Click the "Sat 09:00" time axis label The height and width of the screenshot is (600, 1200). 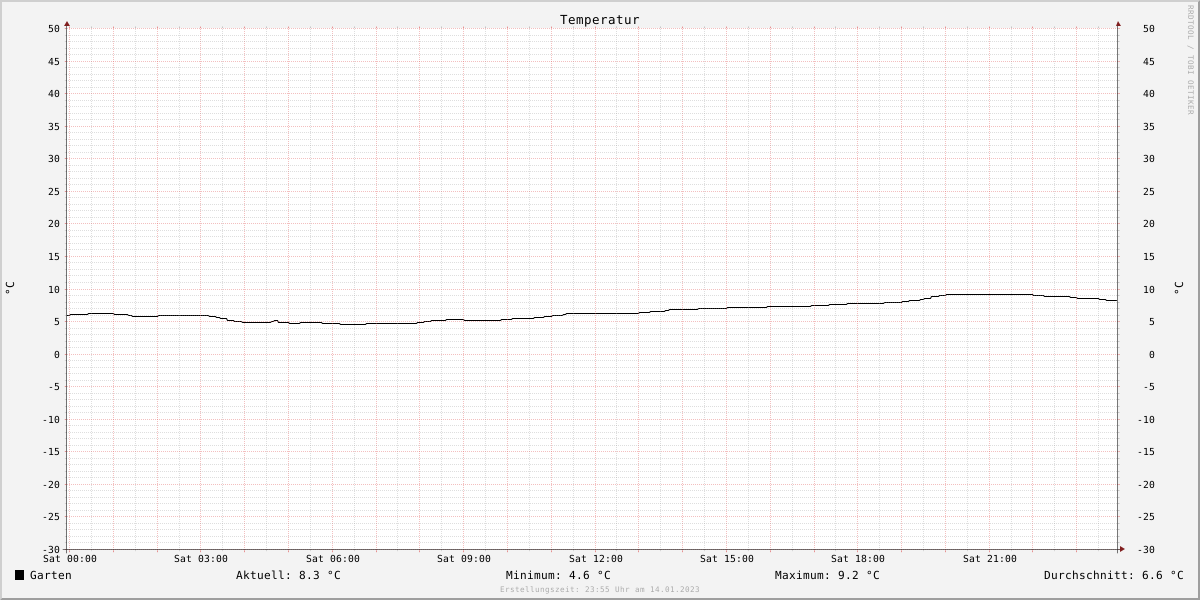coord(464,559)
